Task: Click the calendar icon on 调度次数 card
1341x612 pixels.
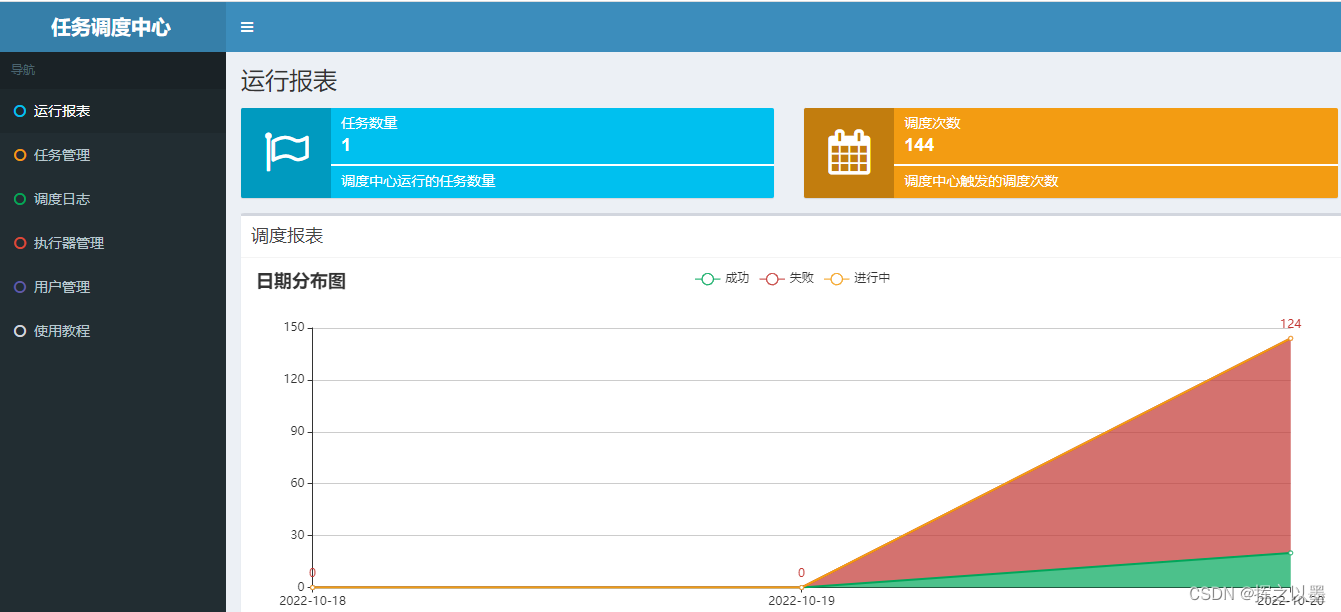Action: (x=849, y=152)
